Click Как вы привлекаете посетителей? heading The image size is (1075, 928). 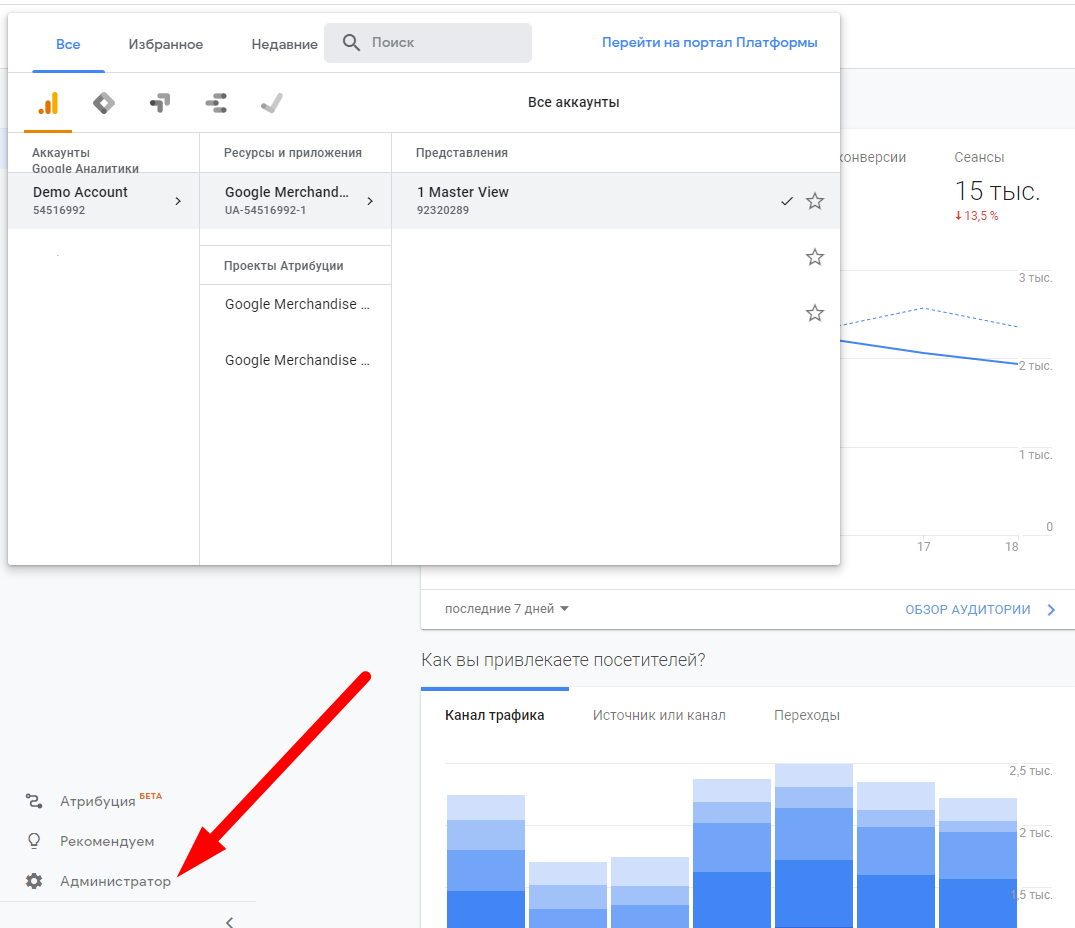pos(563,660)
